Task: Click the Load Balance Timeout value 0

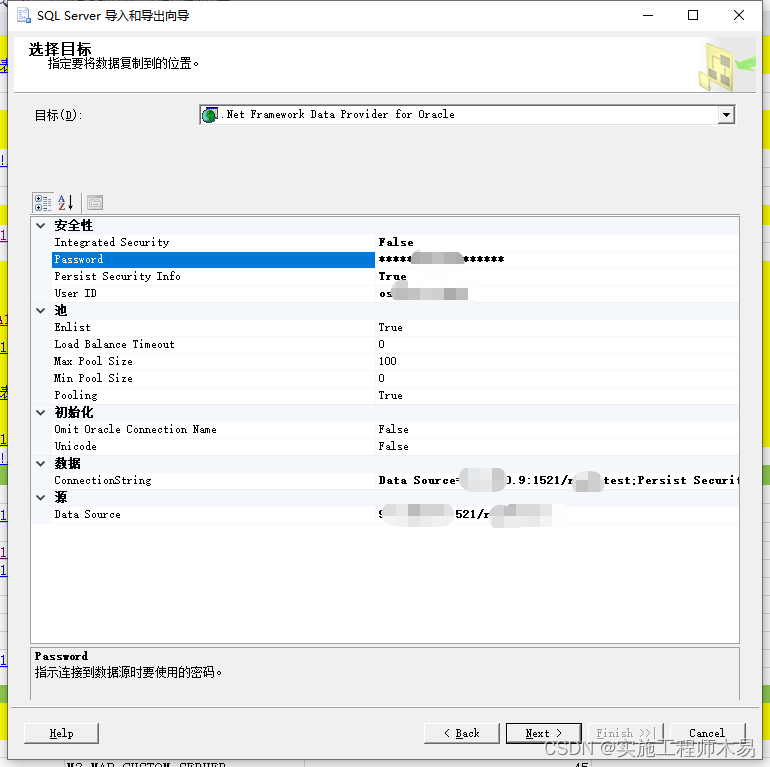Action: (x=557, y=344)
